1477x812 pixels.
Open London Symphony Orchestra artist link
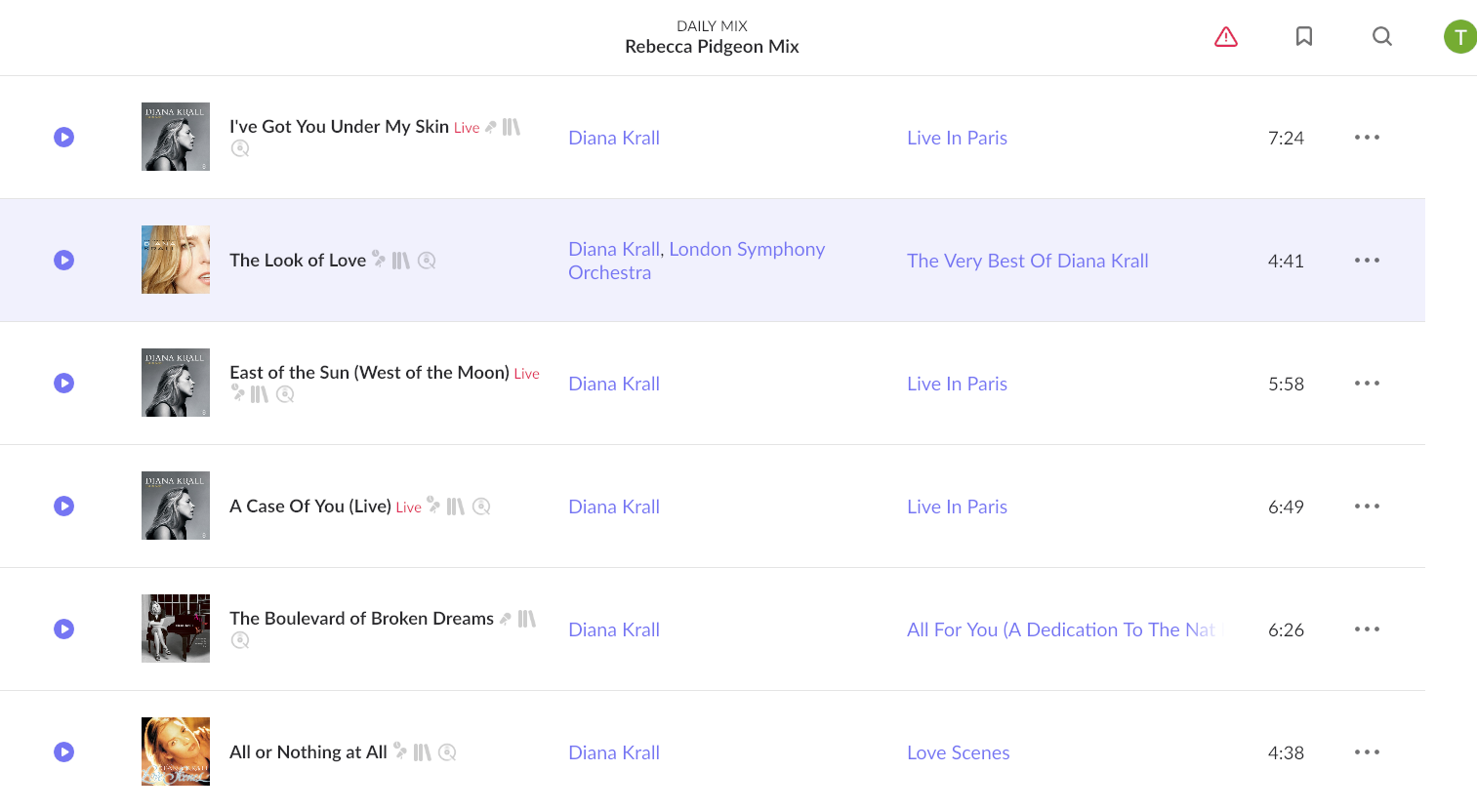697,261
